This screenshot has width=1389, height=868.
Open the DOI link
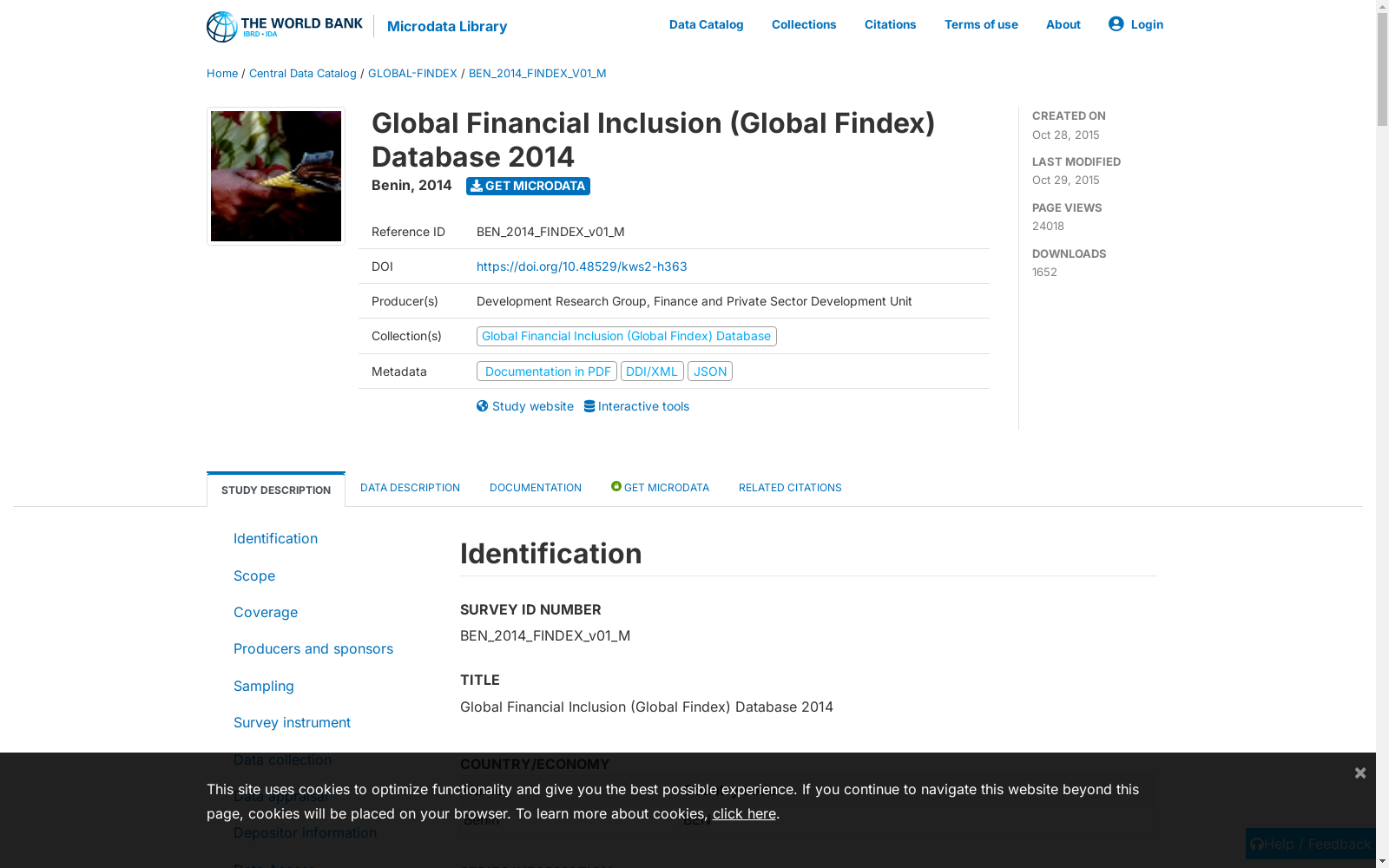click(582, 266)
